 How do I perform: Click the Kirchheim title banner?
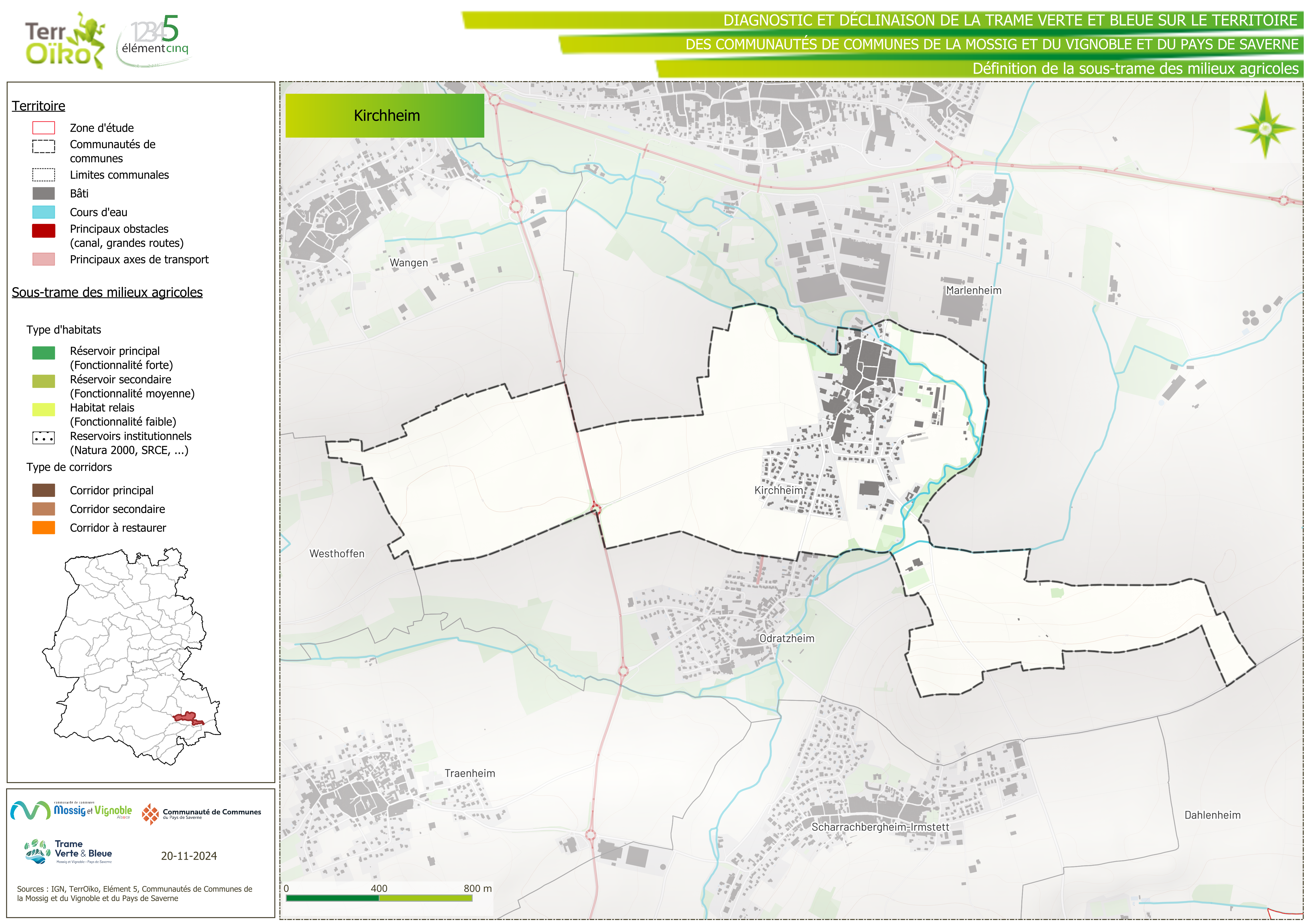(384, 116)
